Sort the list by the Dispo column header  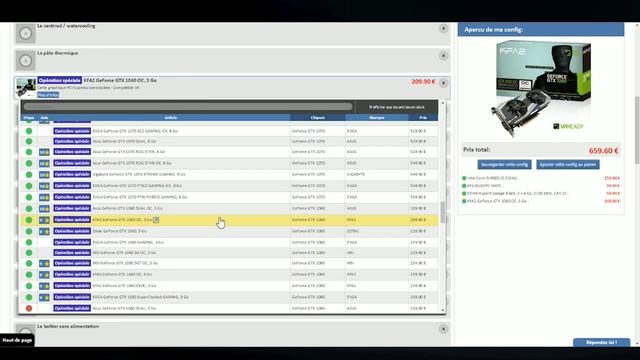pyautogui.click(x=29, y=118)
